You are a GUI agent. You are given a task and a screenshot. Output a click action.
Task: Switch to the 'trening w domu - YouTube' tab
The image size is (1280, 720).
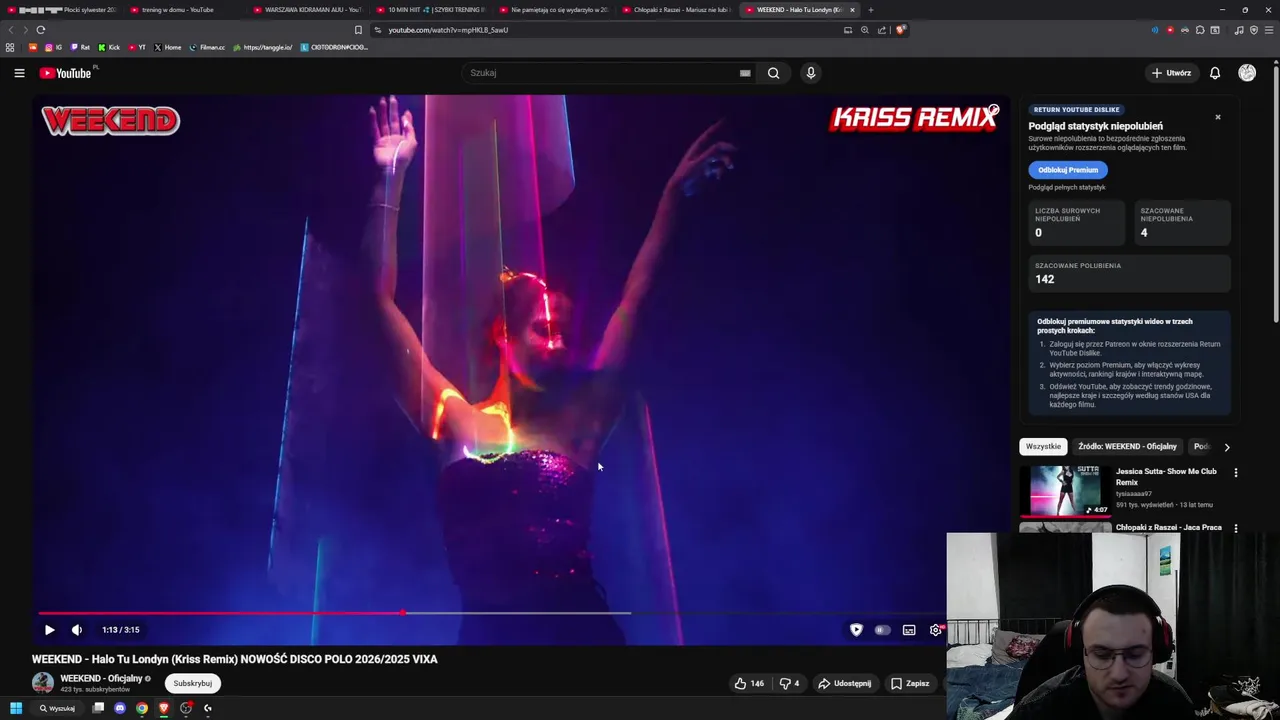coord(185,10)
